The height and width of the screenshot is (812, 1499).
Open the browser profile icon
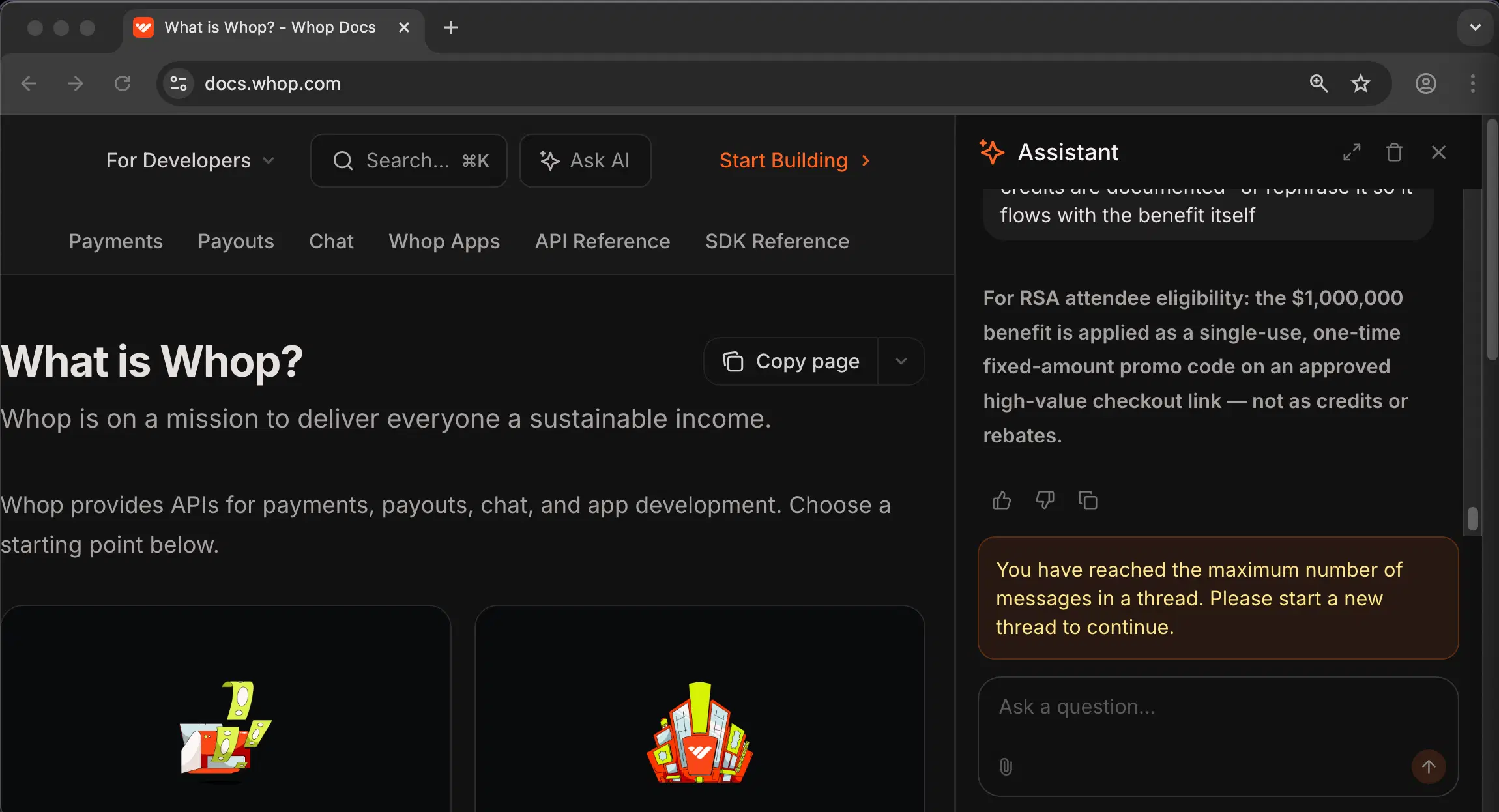(x=1425, y=83)
